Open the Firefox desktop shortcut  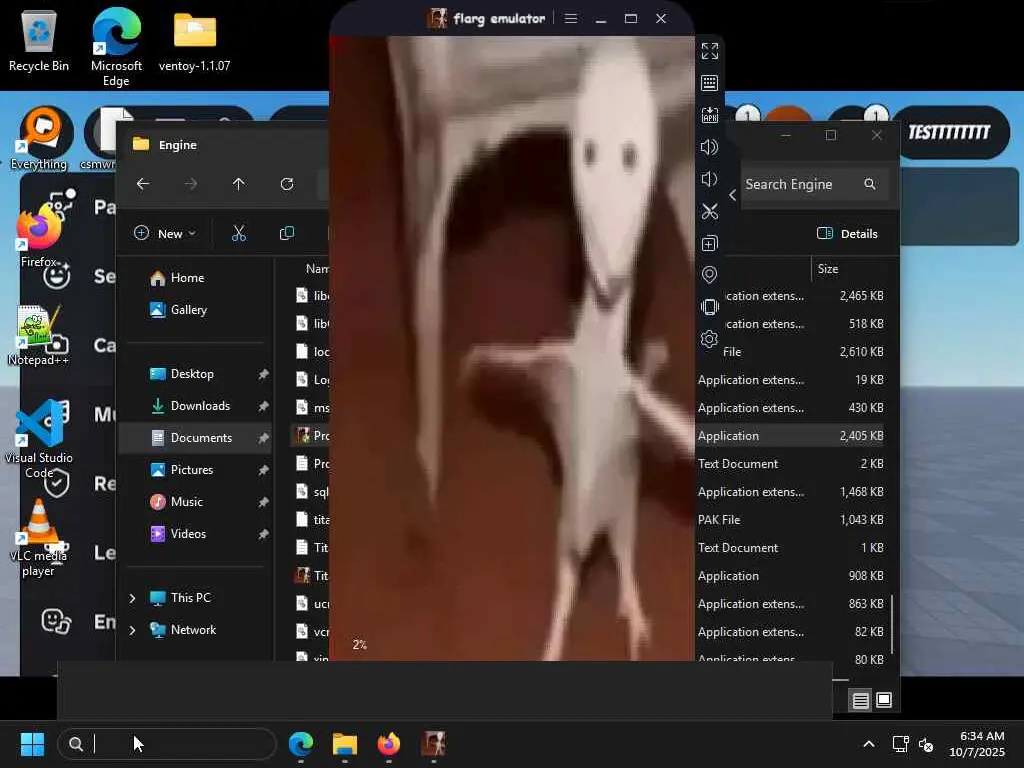pos(39,236)
